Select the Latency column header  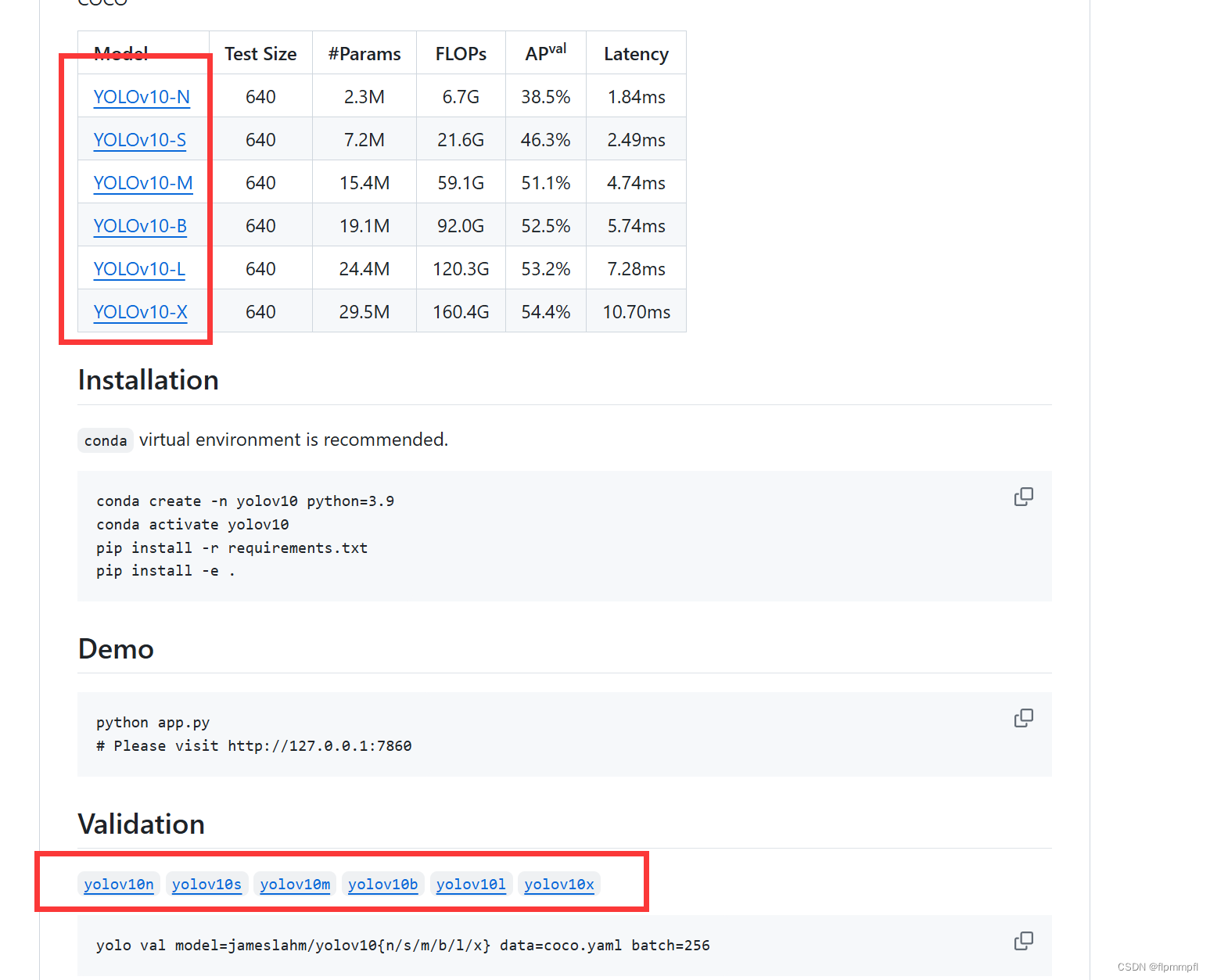pyautogui.click(x=636, y=54)
